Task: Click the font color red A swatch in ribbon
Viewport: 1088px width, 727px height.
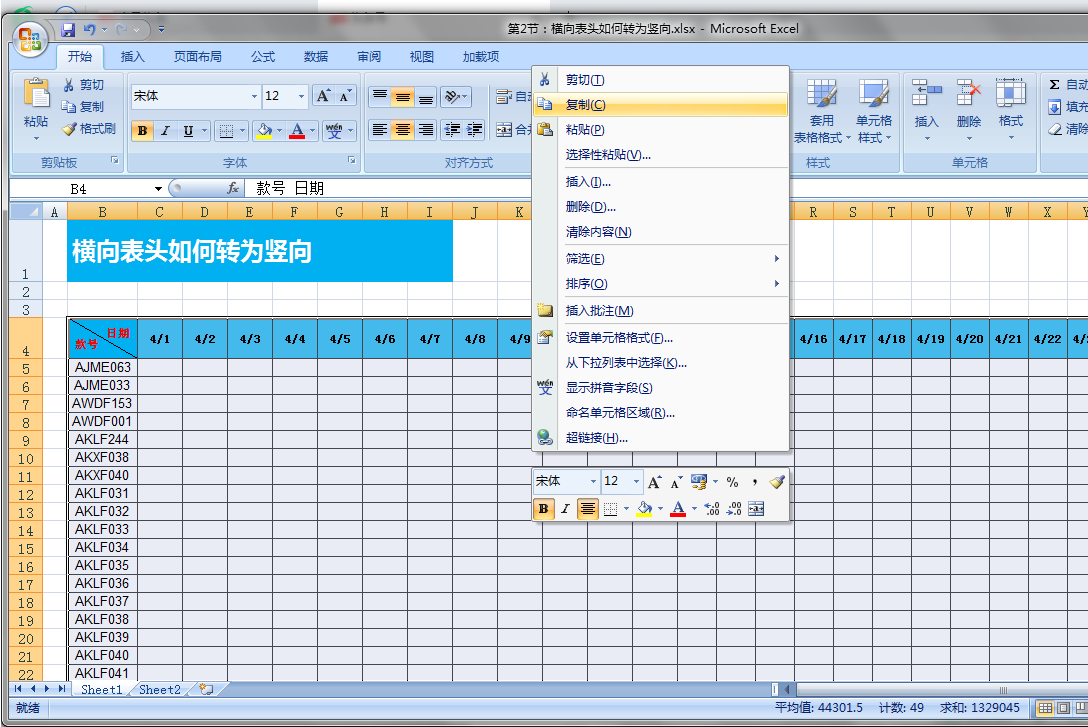Action: click(296, 131)
